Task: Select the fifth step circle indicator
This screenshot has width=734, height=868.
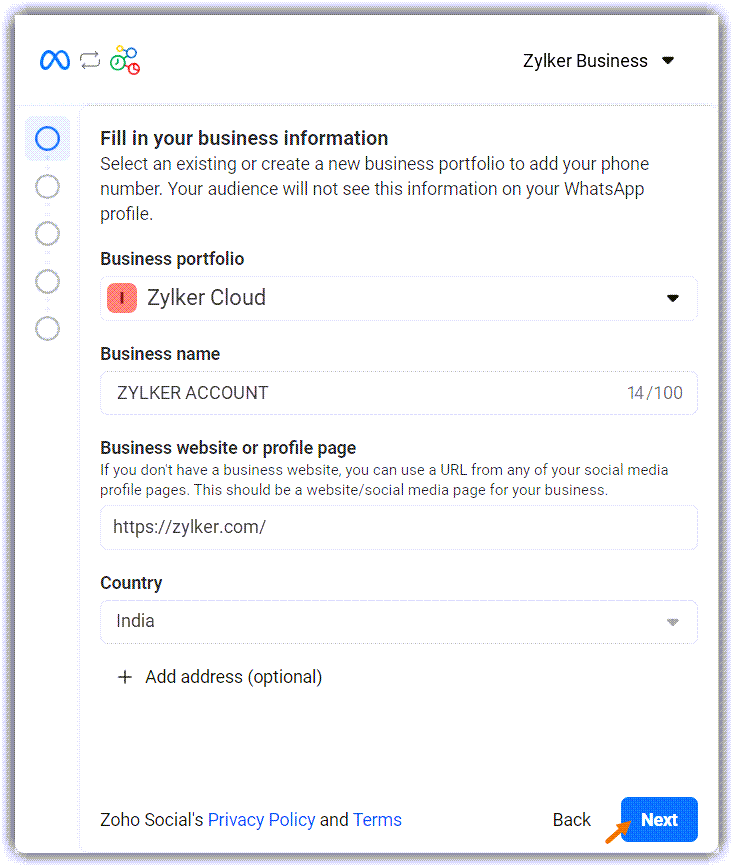Action: (x=47, y=328)
